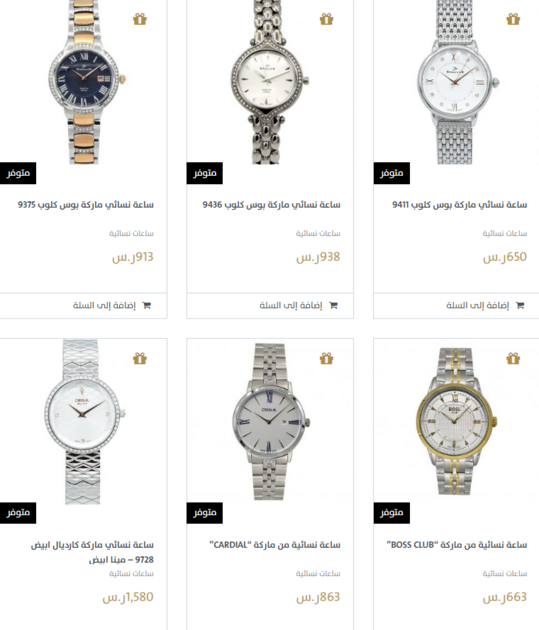
Task: Open the category link under watch 9411
Action: 505,233
